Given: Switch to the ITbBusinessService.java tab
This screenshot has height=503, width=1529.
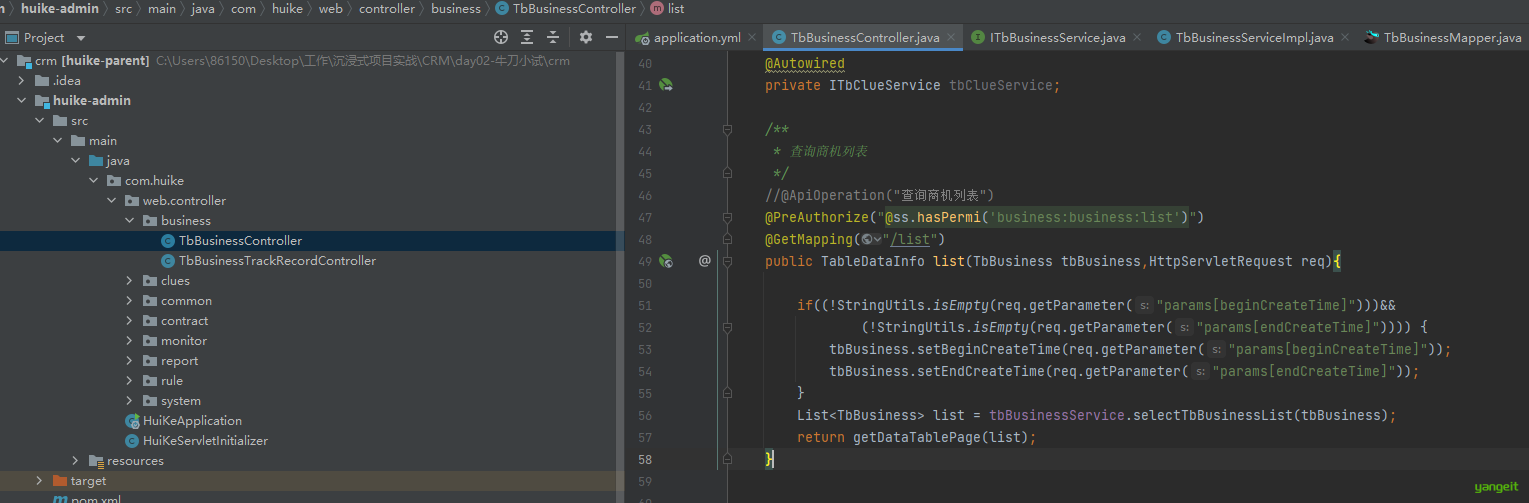Looking at the screenshot, I should 1057,38.
